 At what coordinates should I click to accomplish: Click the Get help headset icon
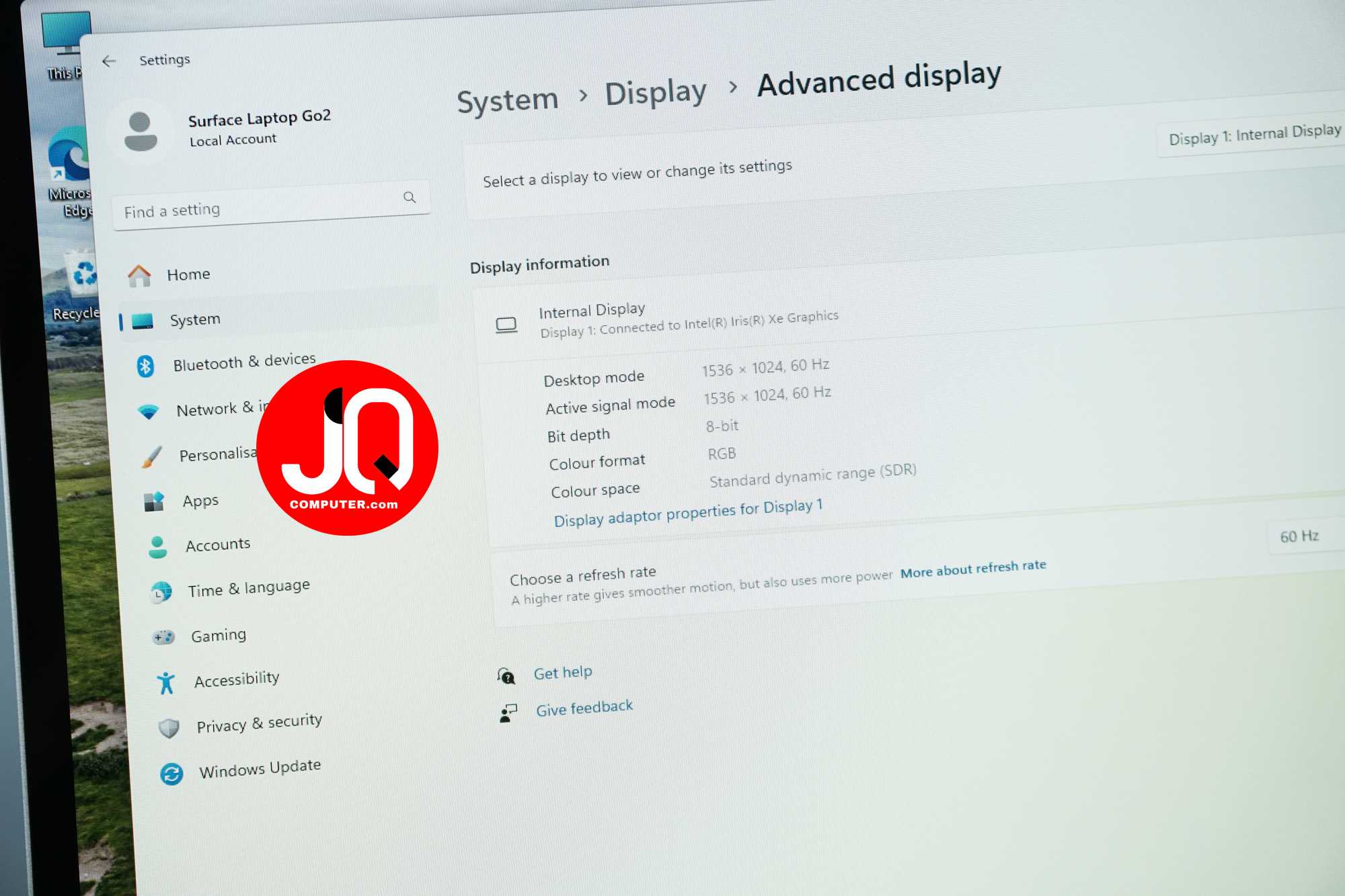coord(506,676)
